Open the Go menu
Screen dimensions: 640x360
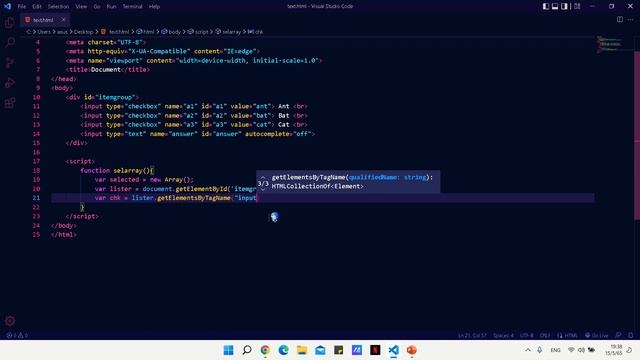coord(97,7)
